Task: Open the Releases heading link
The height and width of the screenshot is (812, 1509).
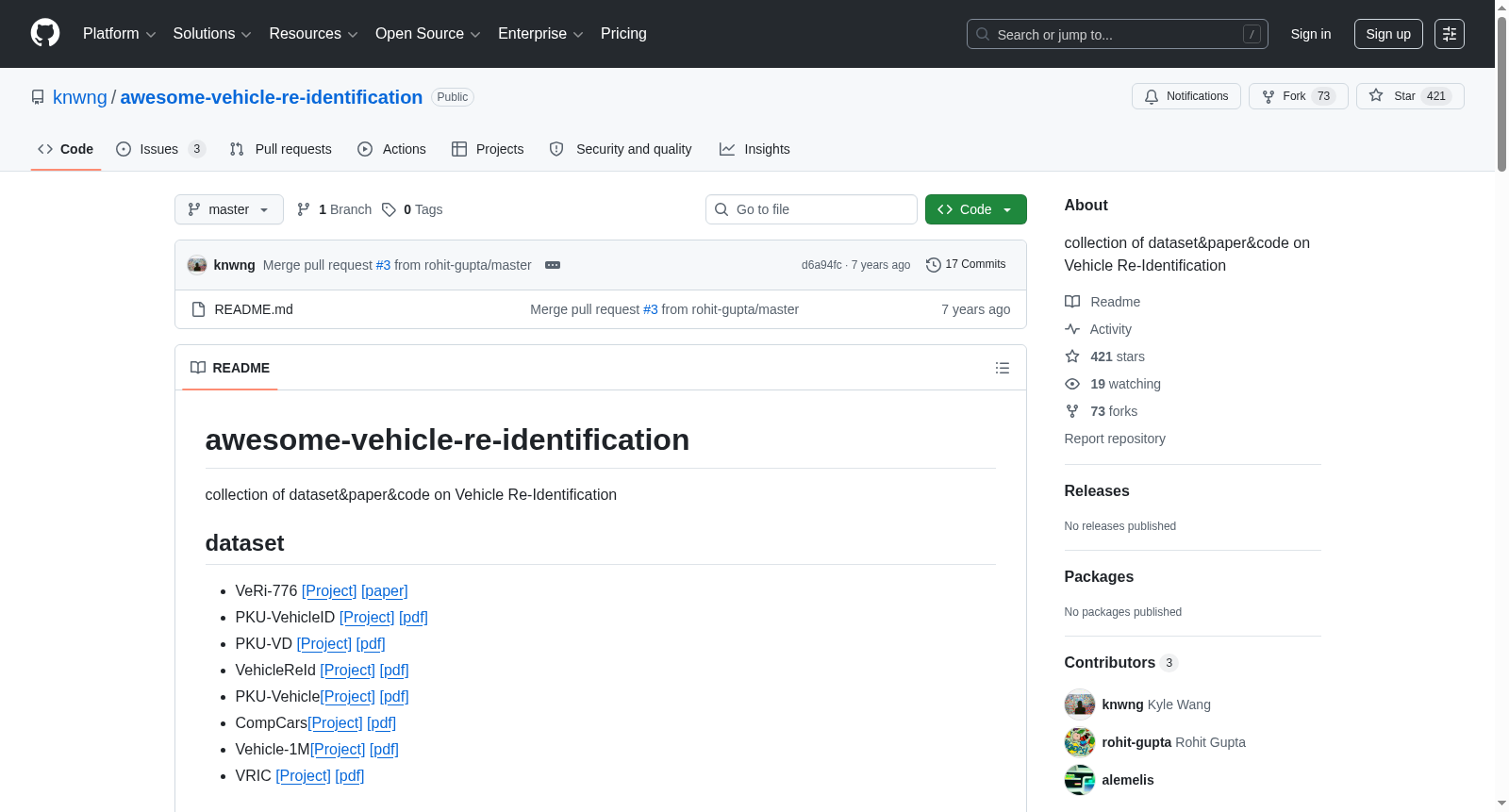Action: pos(1097,490)
